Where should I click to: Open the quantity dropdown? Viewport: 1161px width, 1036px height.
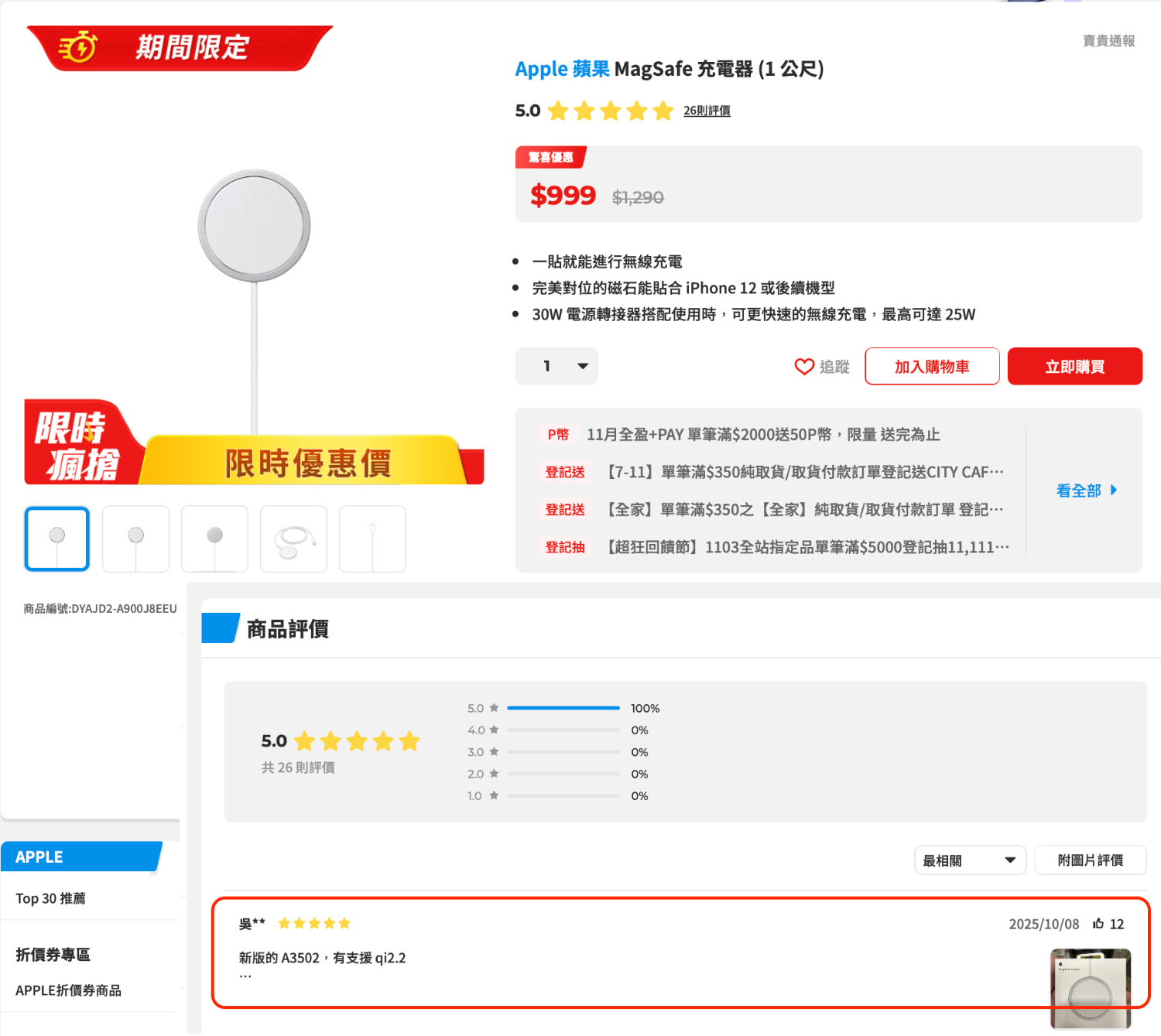click(557, 366)
